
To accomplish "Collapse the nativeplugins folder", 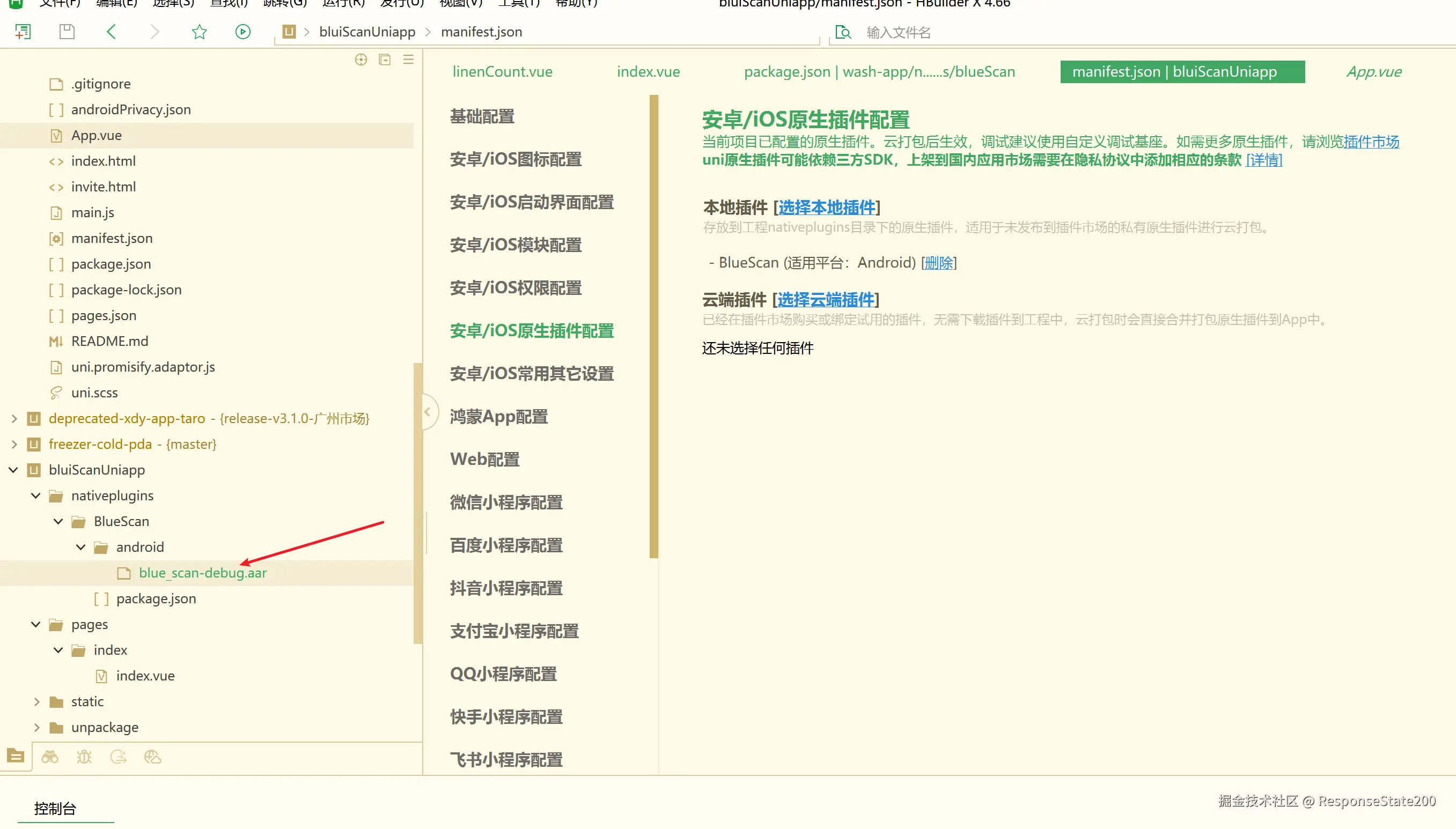I will tap(36, 495).
